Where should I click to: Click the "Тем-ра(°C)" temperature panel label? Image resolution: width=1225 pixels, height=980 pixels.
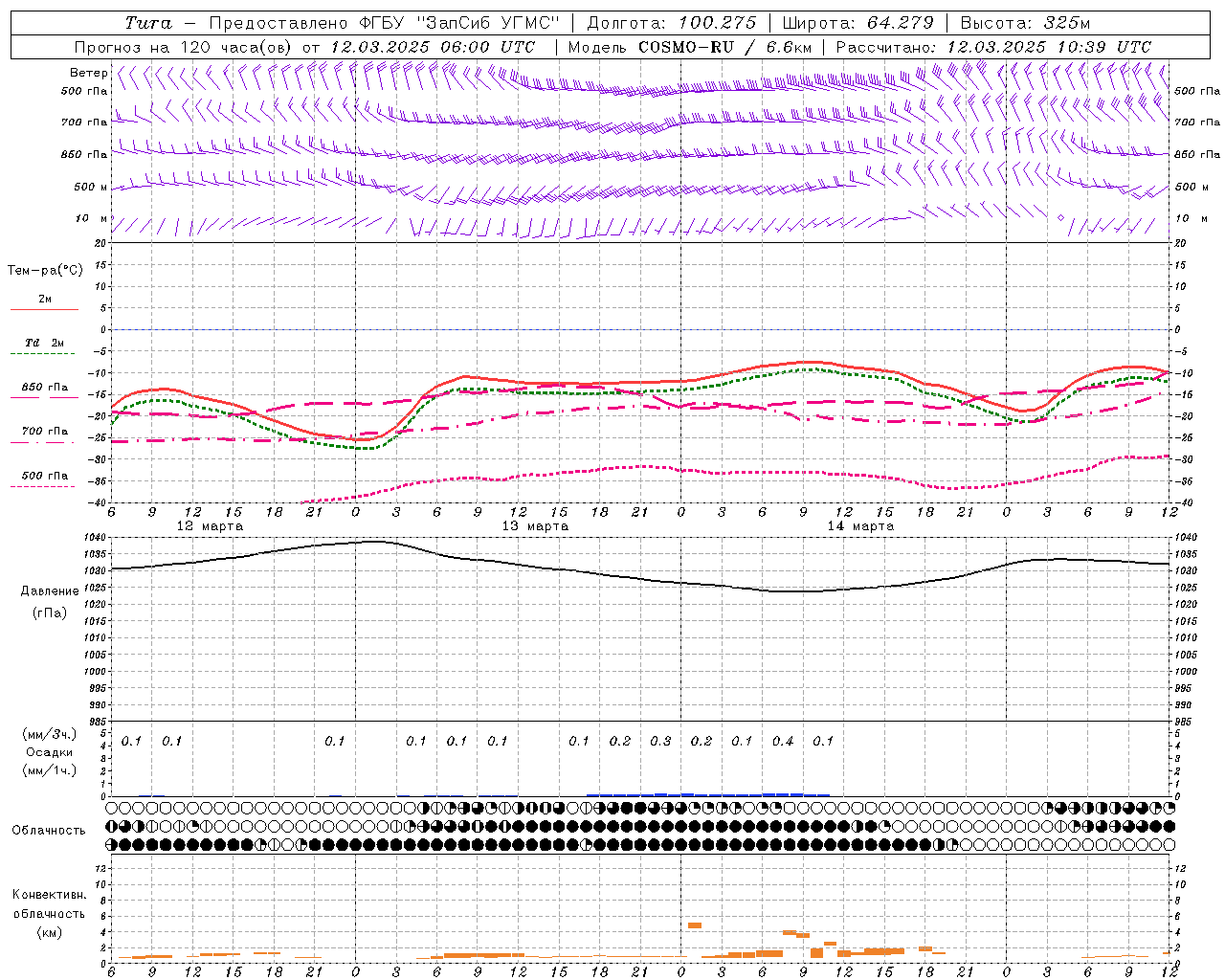coord(45,270)
